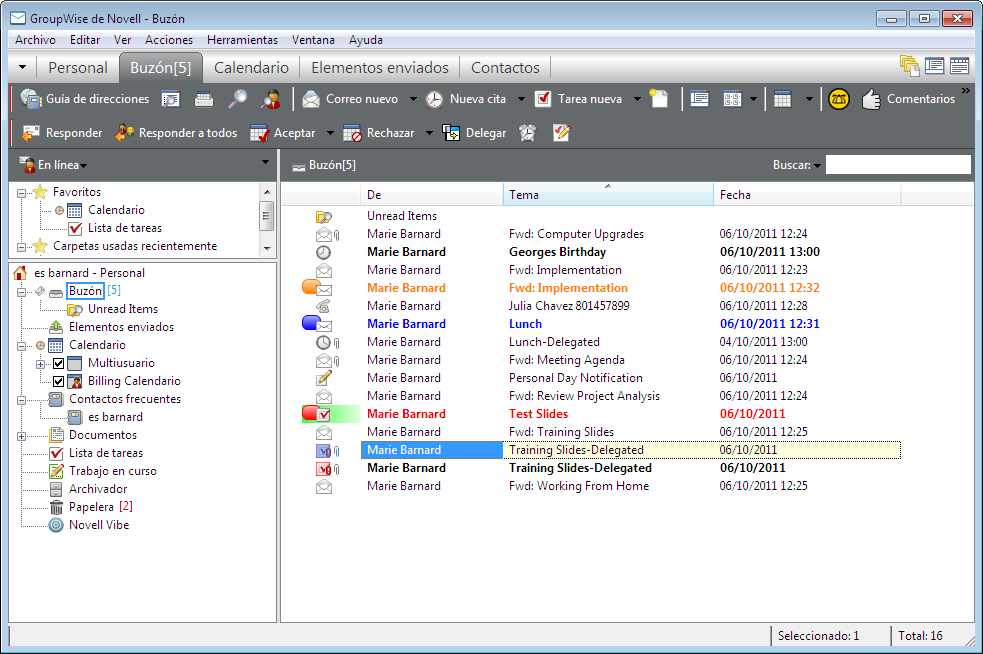This screenshot has width=983, height=654.
Task: Click the Buscar search input field
Action: [897, 165]
